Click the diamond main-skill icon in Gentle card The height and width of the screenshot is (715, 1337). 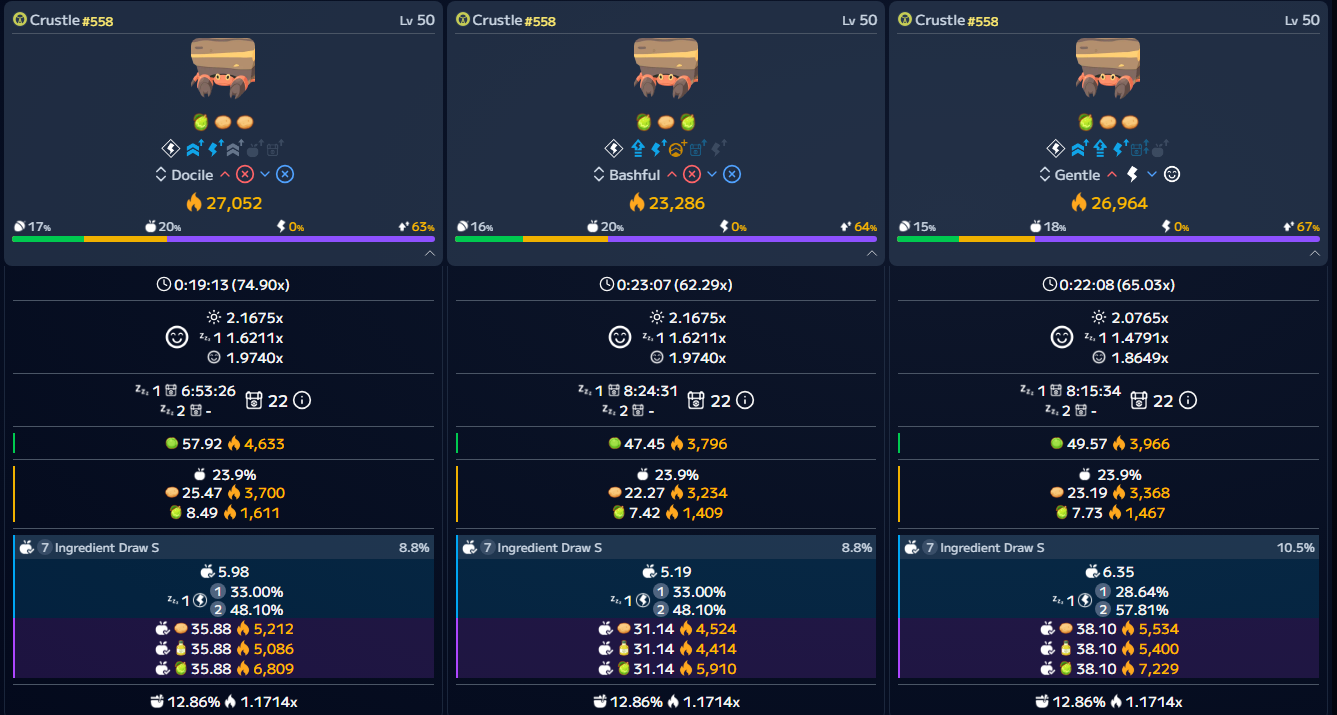click(x=1056, y=149)
